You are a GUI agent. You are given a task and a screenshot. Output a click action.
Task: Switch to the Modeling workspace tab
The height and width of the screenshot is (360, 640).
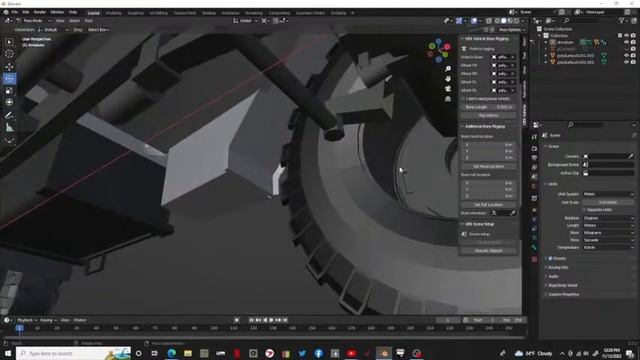coord(113,13)
